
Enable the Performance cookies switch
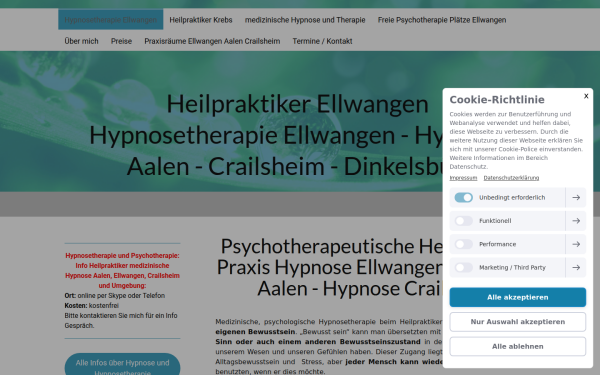click(463, 244)
